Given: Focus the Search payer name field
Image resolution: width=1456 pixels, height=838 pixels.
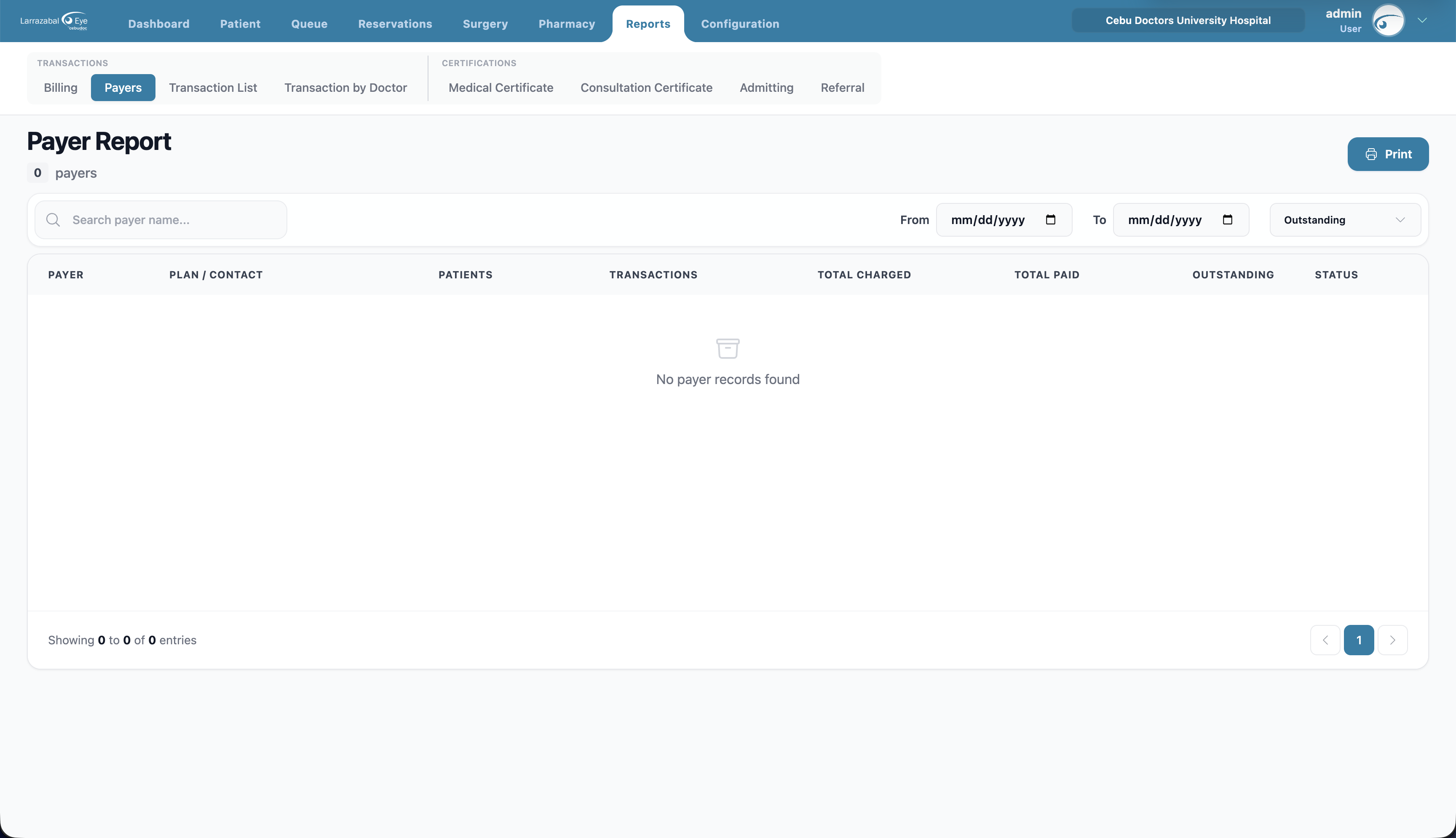Looking at the screenshot, I should [x=161, y=220].
